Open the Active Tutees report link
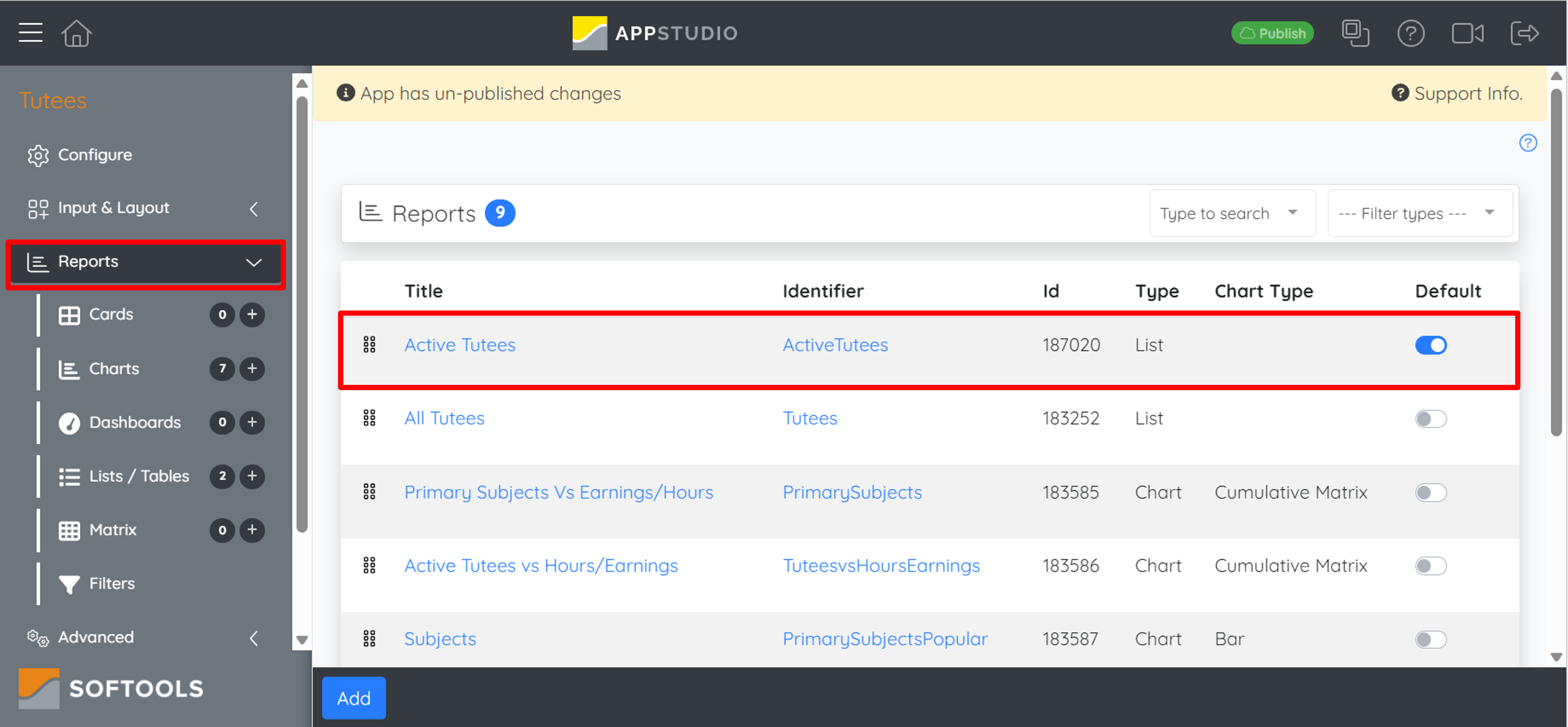This screenshot has width=1568, height=727. [x=460, y=344]
